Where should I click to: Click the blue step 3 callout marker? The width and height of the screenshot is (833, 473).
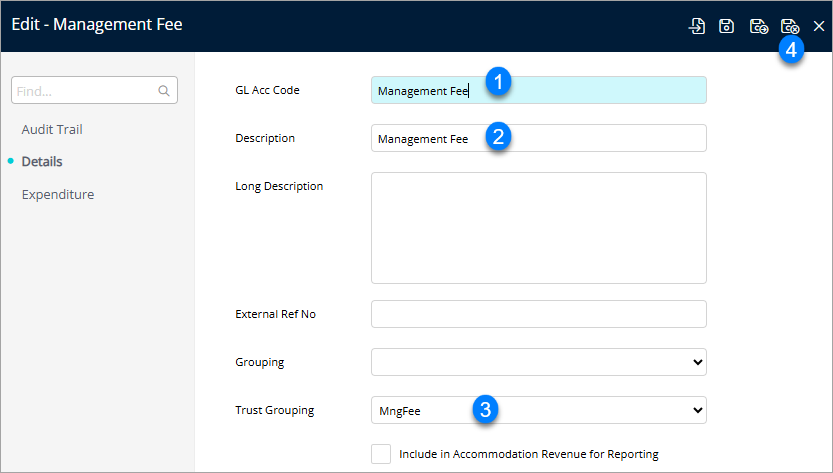pos(485,408)
